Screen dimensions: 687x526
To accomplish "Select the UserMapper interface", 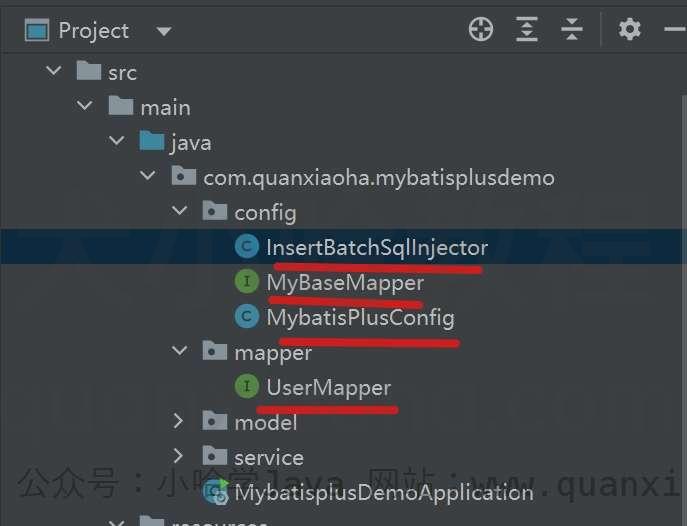I will click(329, 388).
